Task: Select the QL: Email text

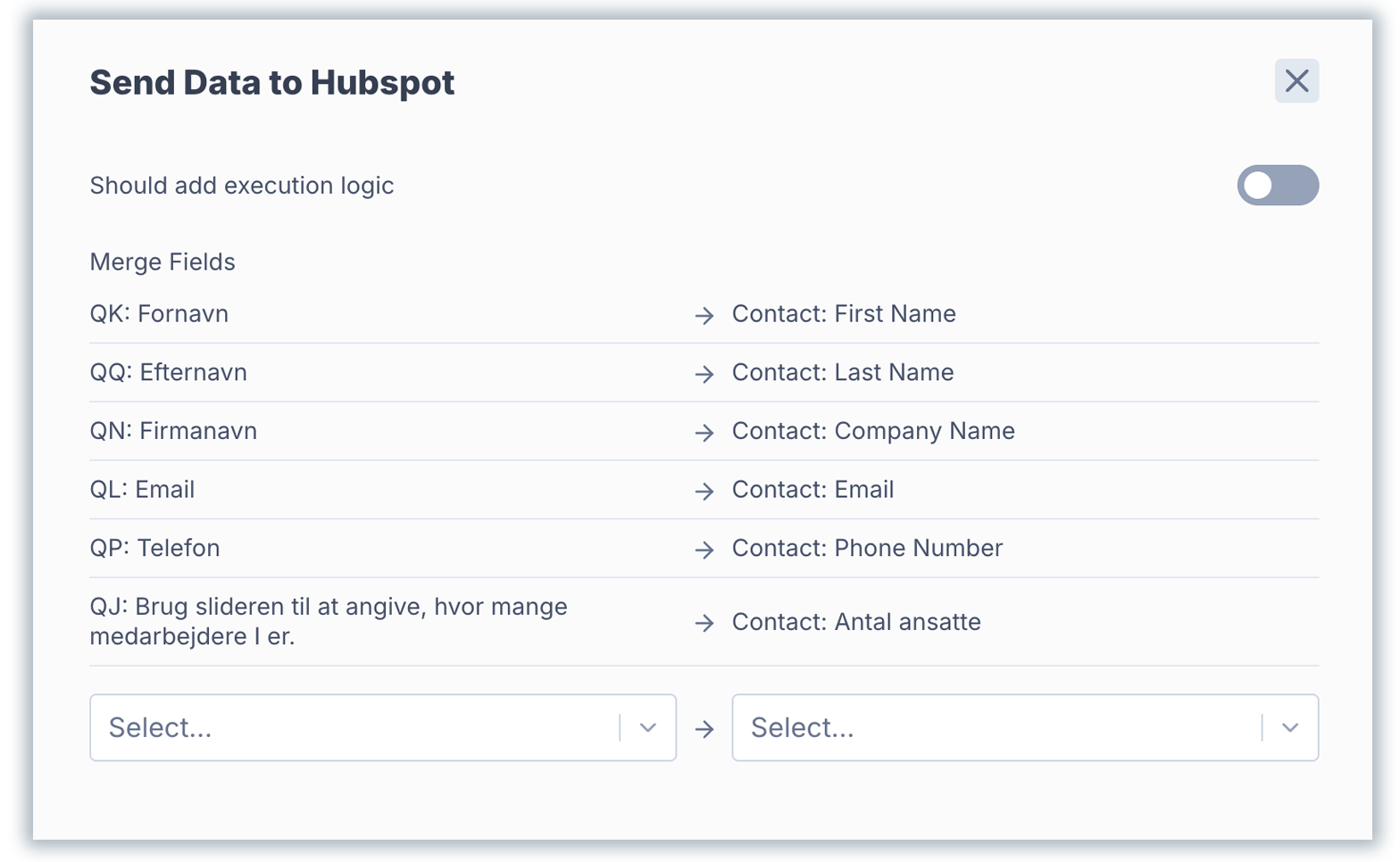Action: point(142,490)
